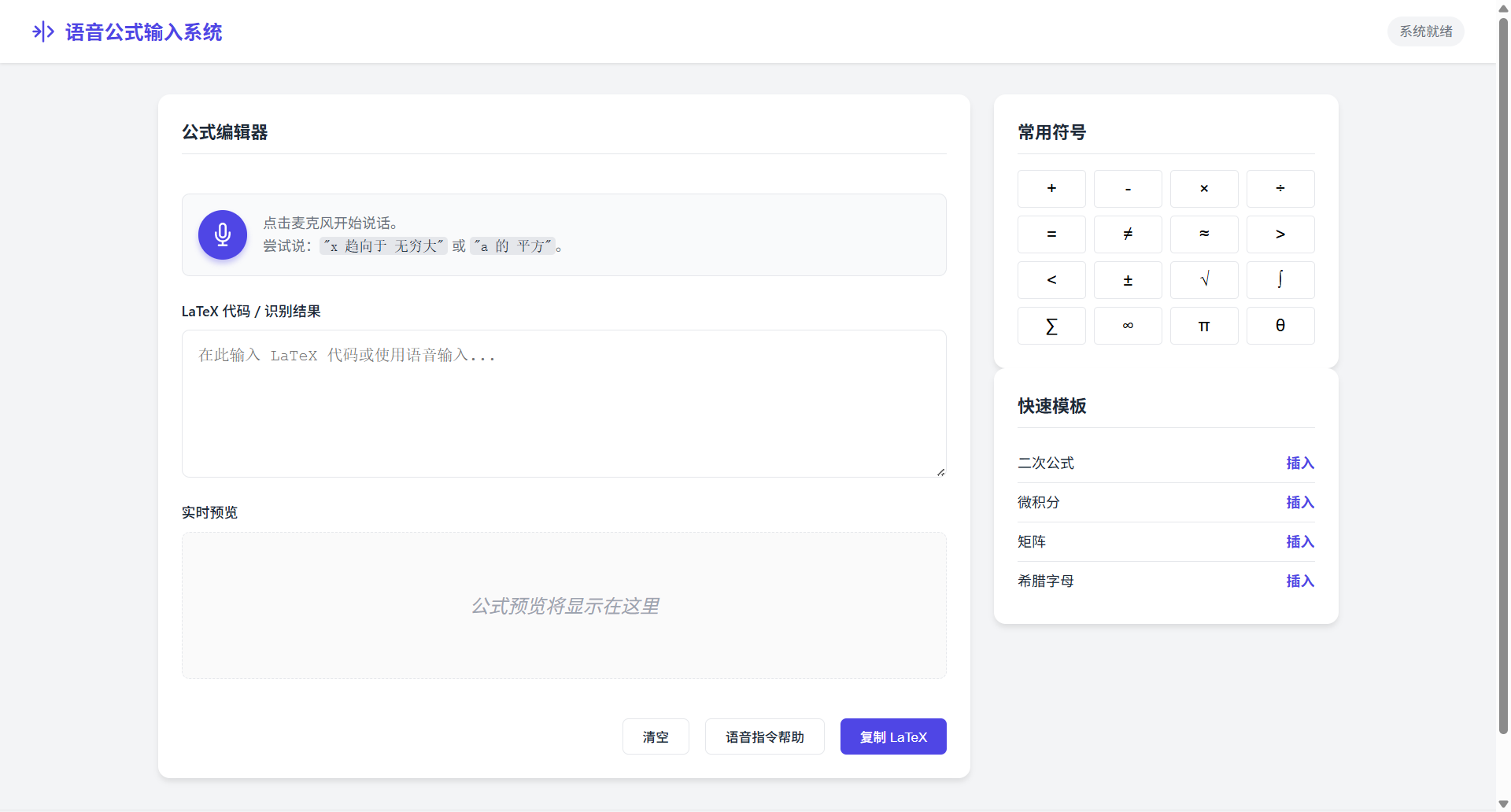Insert the θ symbol
Screen dimensions: 1511x812
(1280, 325)
